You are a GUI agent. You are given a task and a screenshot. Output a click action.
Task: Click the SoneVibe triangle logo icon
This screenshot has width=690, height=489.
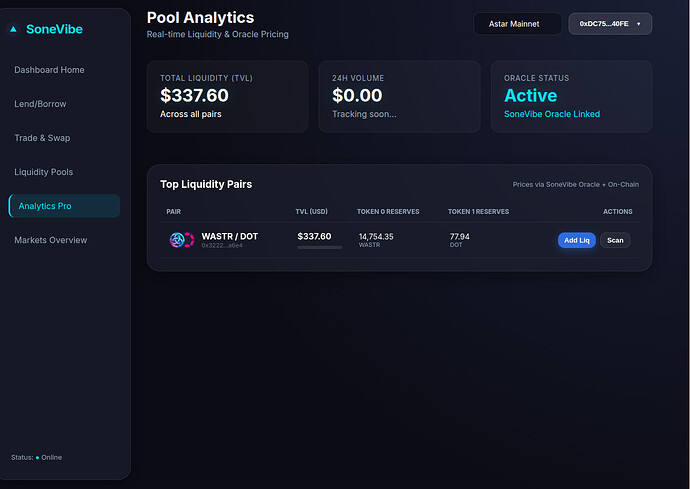tap(13, 29)
